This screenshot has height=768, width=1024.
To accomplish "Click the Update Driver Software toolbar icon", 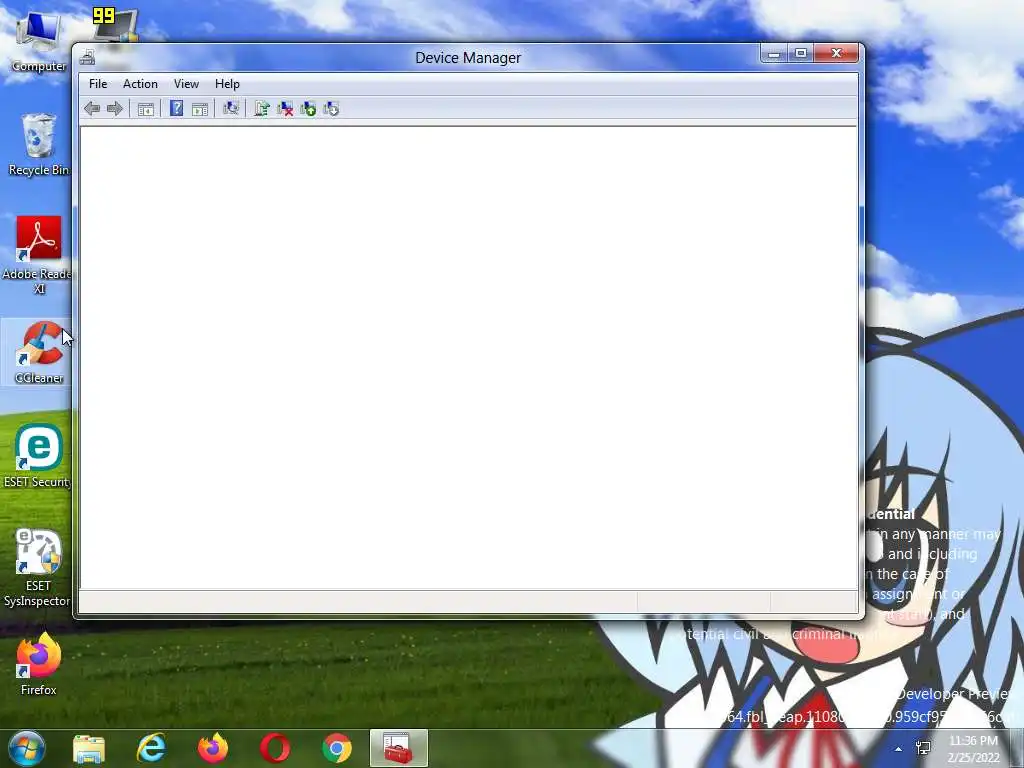I will pyautogui.click(x=262, y=108).
